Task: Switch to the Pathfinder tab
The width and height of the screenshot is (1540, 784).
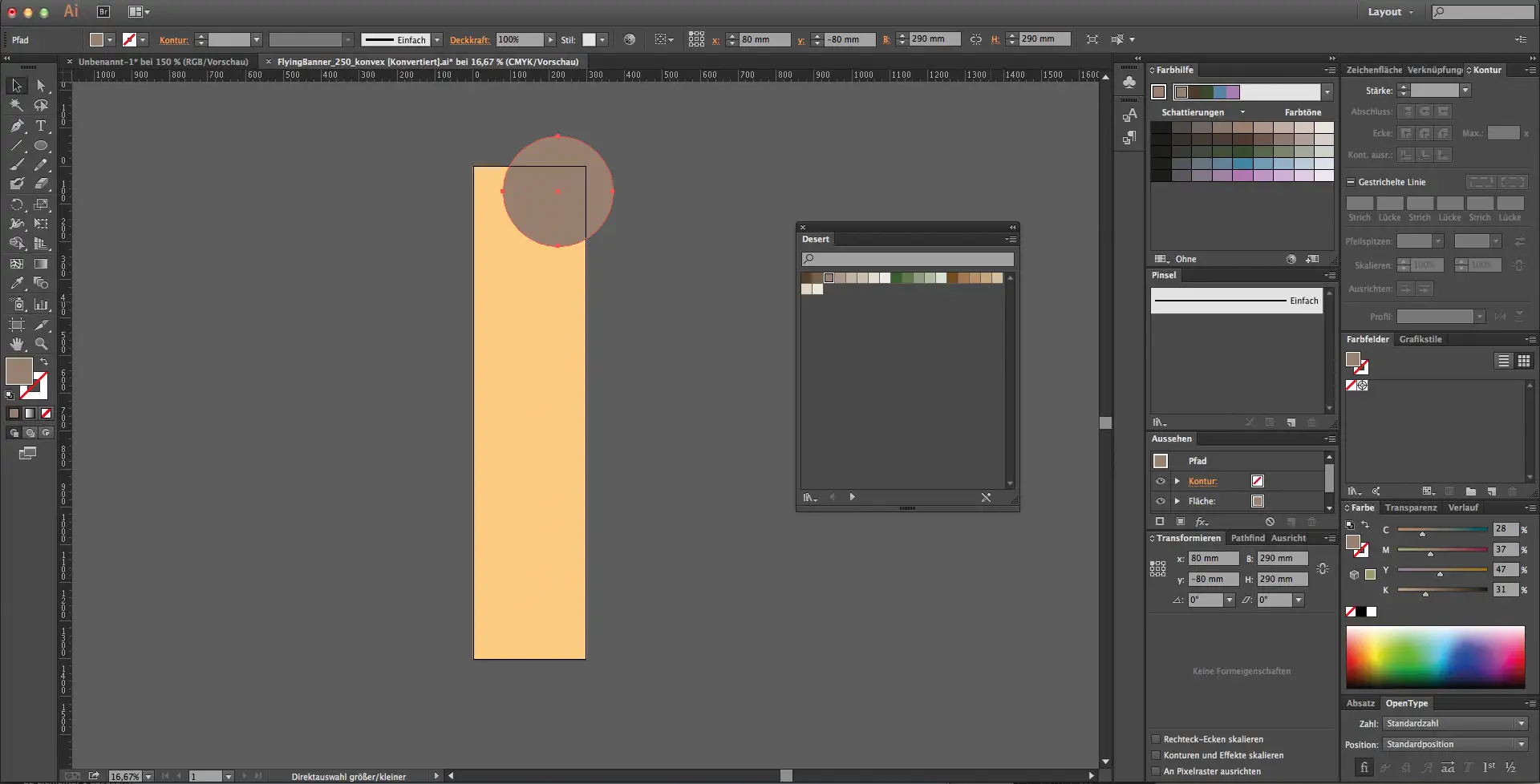Action: point(1247,538)
